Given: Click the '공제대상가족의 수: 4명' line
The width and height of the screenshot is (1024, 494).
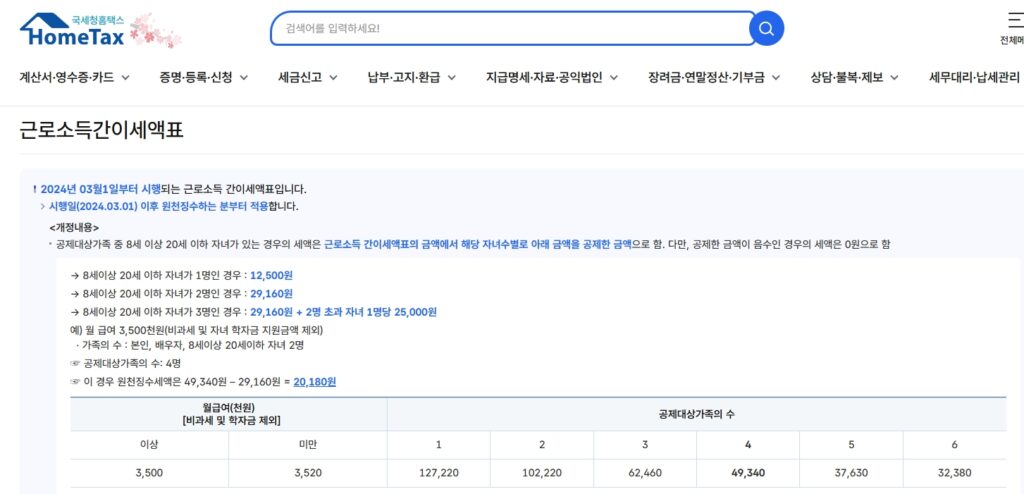Looking at the screenshot, I should 125,363.
